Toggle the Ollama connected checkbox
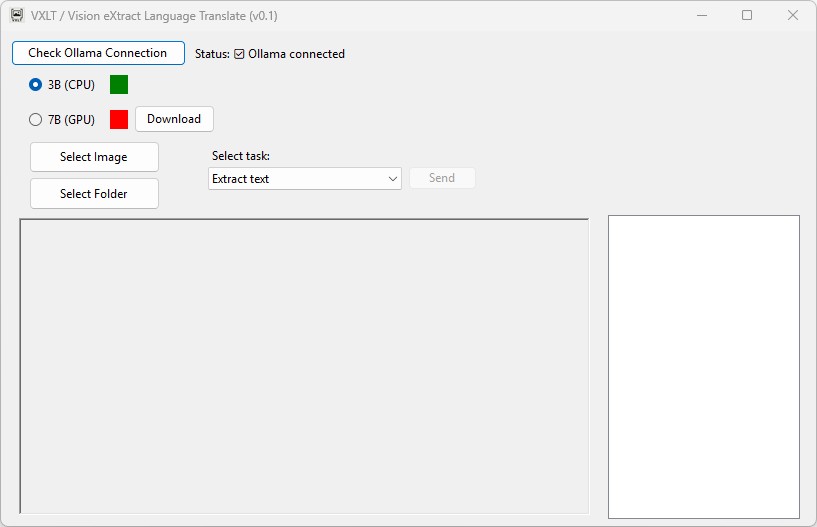The height and width of the screenshot is (527, 817). (239, 54)
